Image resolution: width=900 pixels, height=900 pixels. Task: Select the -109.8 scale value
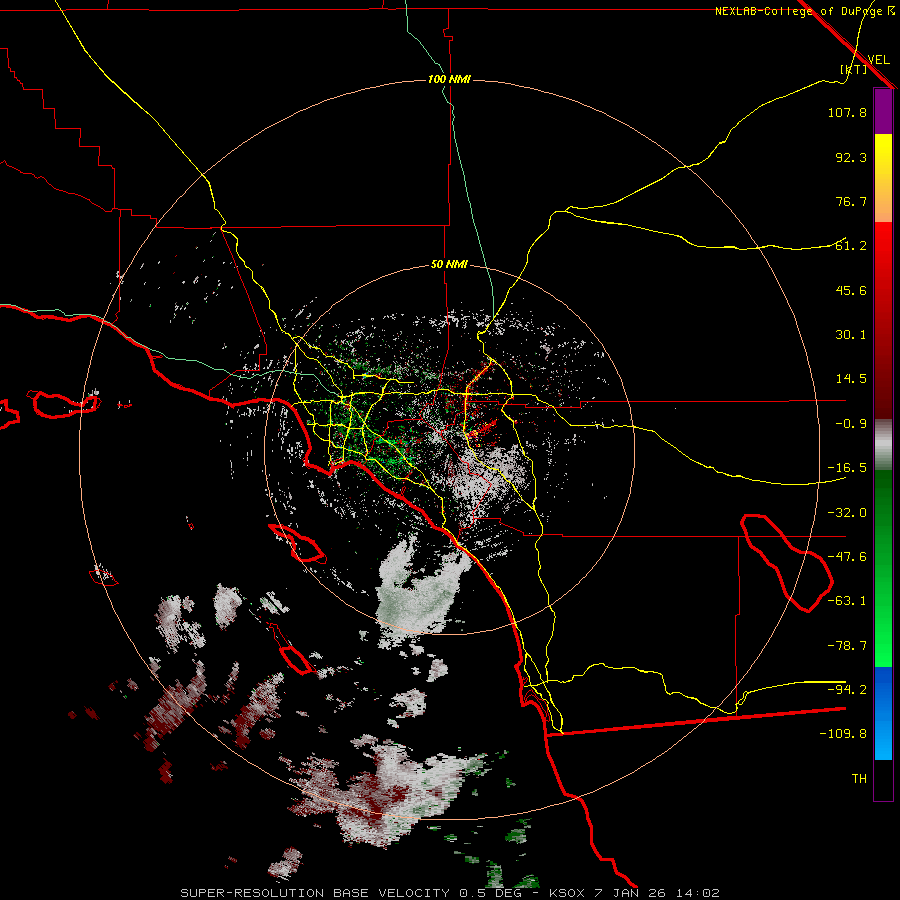coord(843,734)
